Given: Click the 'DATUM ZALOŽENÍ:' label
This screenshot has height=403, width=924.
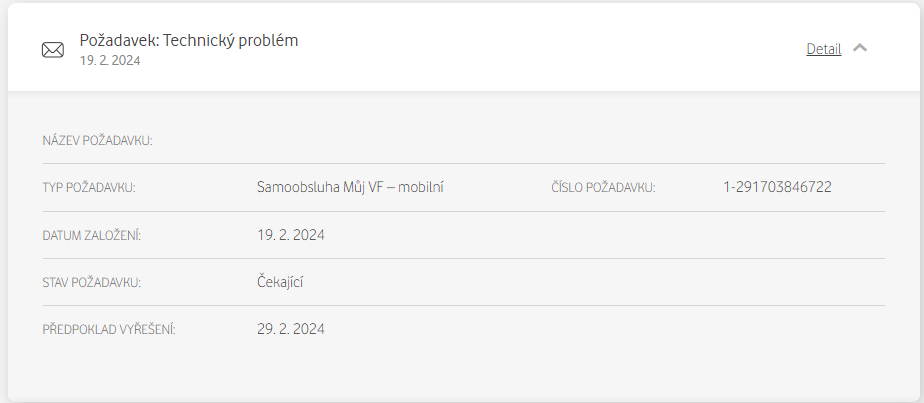Looking at the screenshot, I should (92, 236).
